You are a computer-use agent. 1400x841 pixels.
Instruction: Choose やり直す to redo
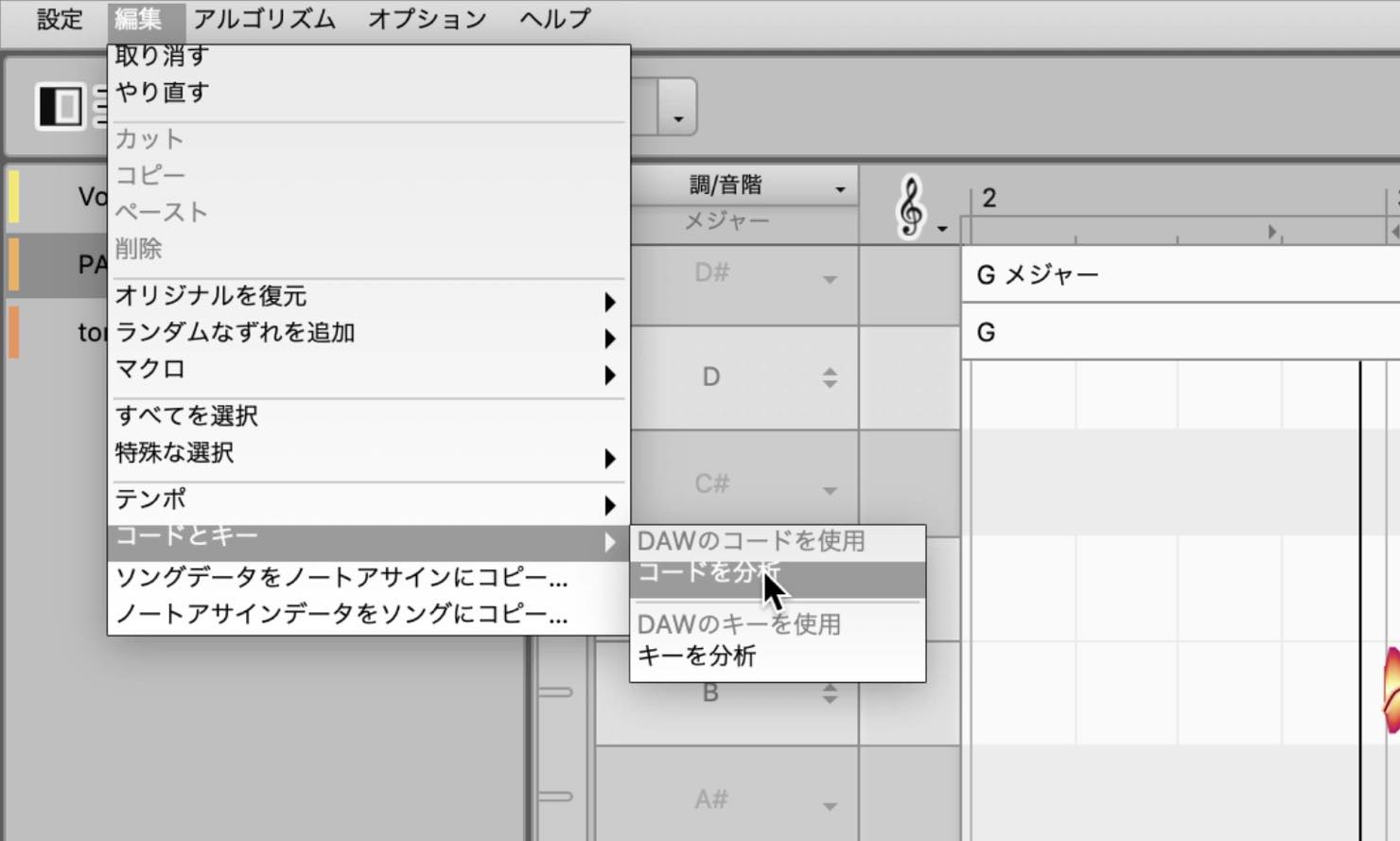pos(369,93)
